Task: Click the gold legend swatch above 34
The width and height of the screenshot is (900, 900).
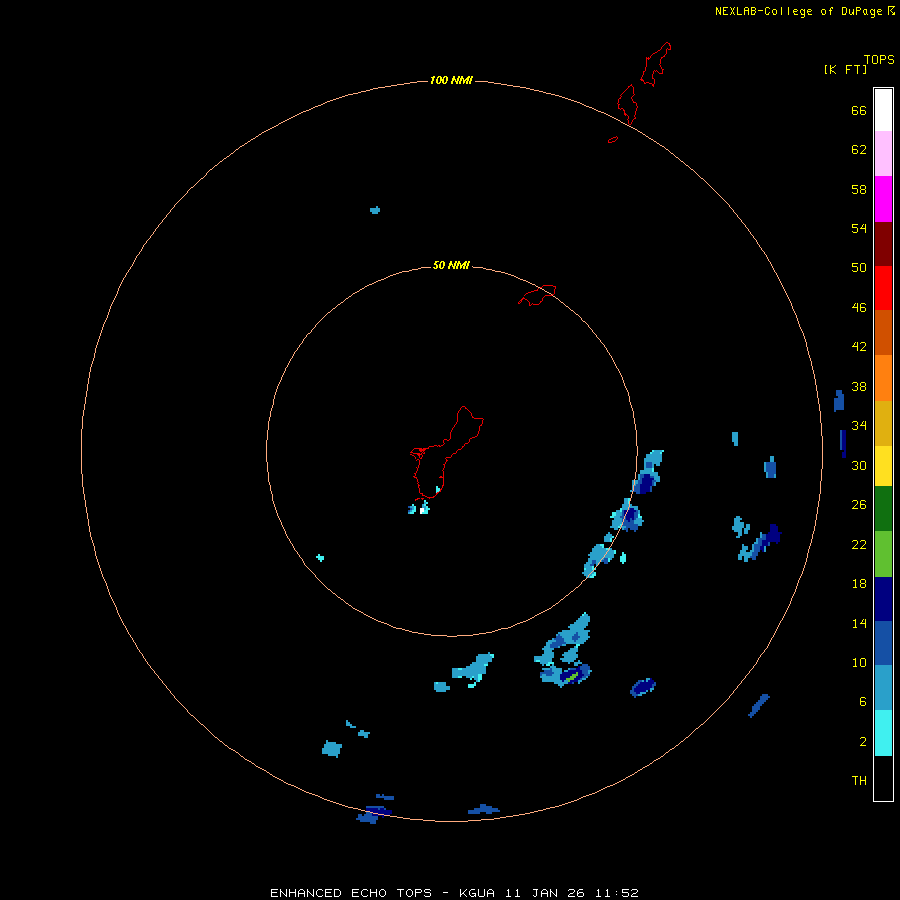Action: [883, 423]
